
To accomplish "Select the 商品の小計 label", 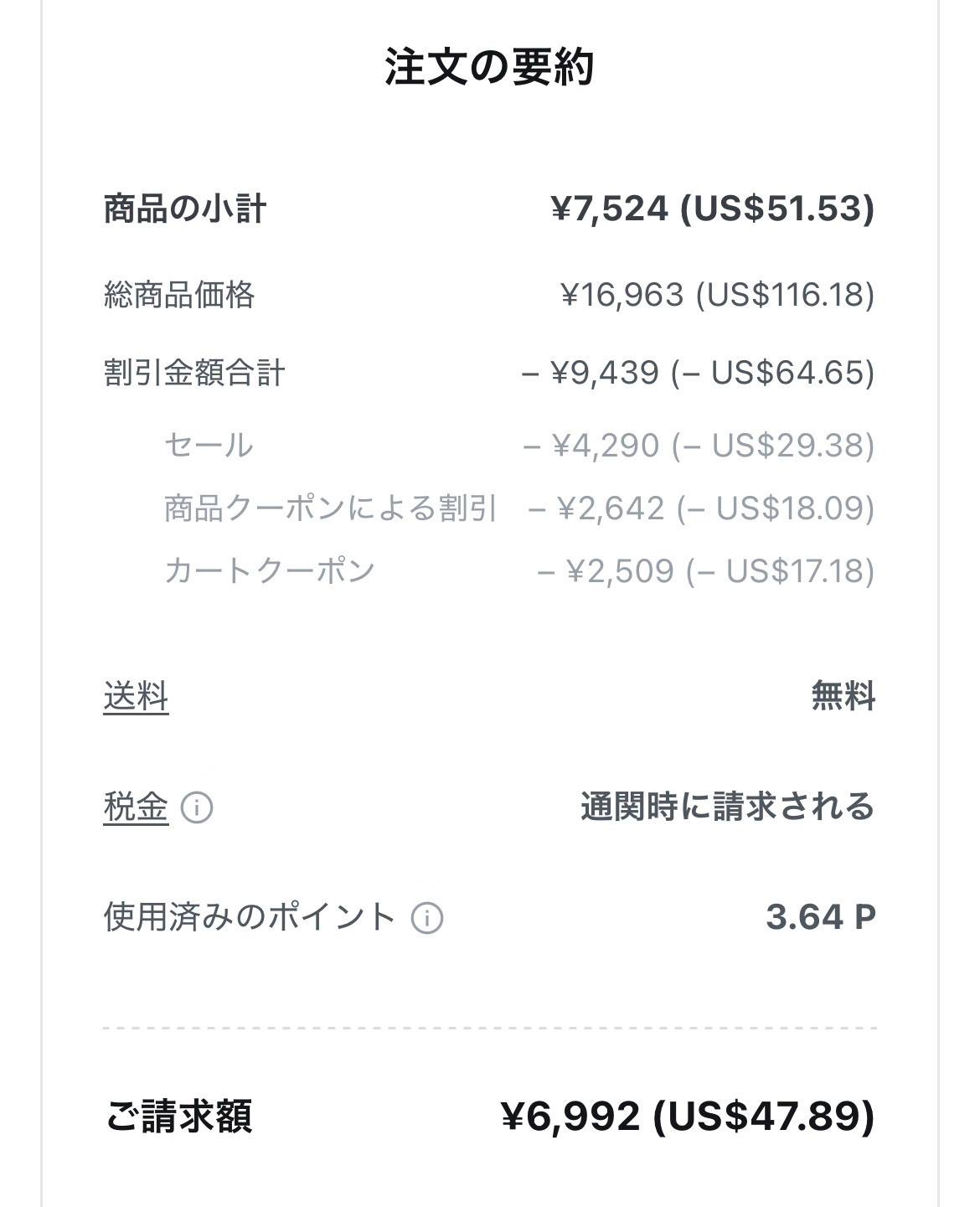I will click(x=185, y=209).
